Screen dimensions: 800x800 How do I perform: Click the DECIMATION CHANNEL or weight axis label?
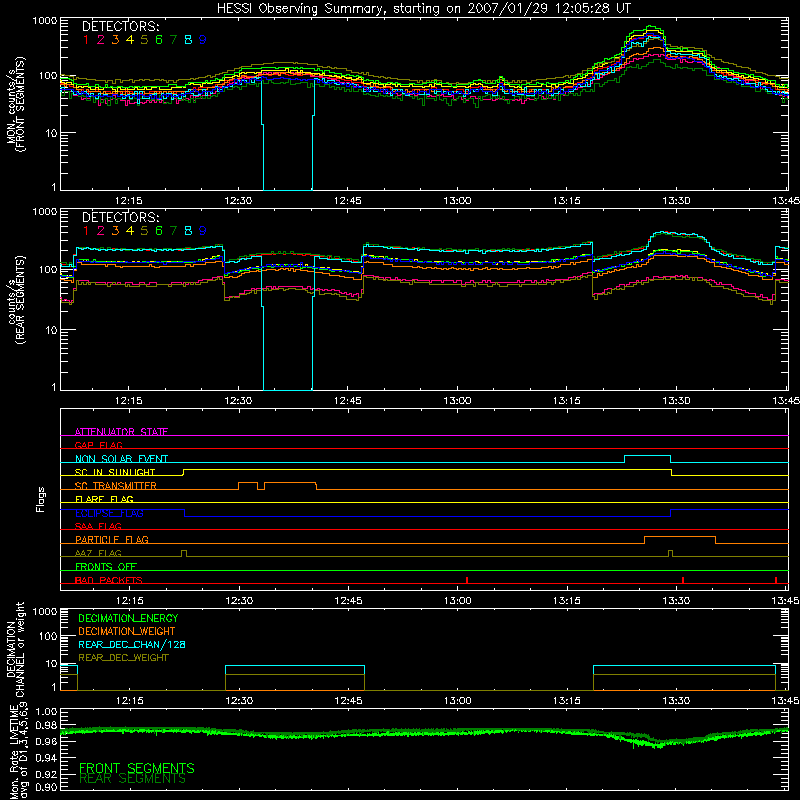point(15,649)
